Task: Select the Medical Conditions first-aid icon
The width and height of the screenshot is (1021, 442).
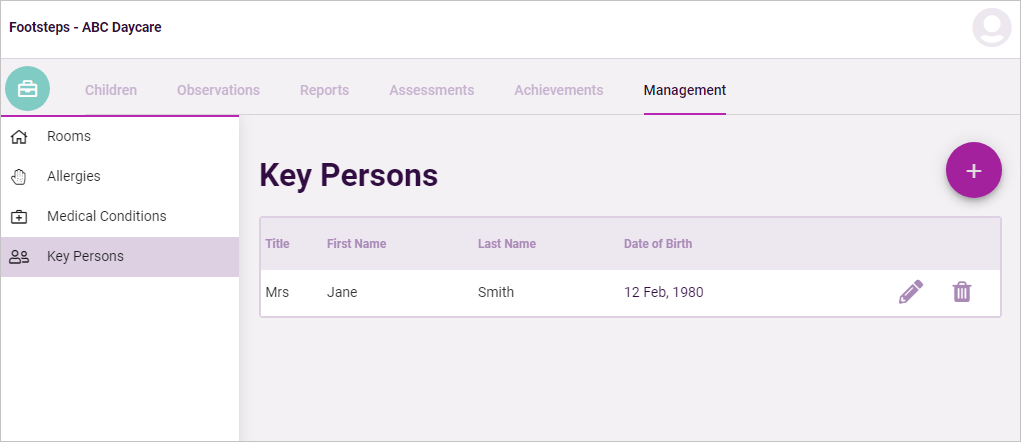Action: click(x=20, y=217)
